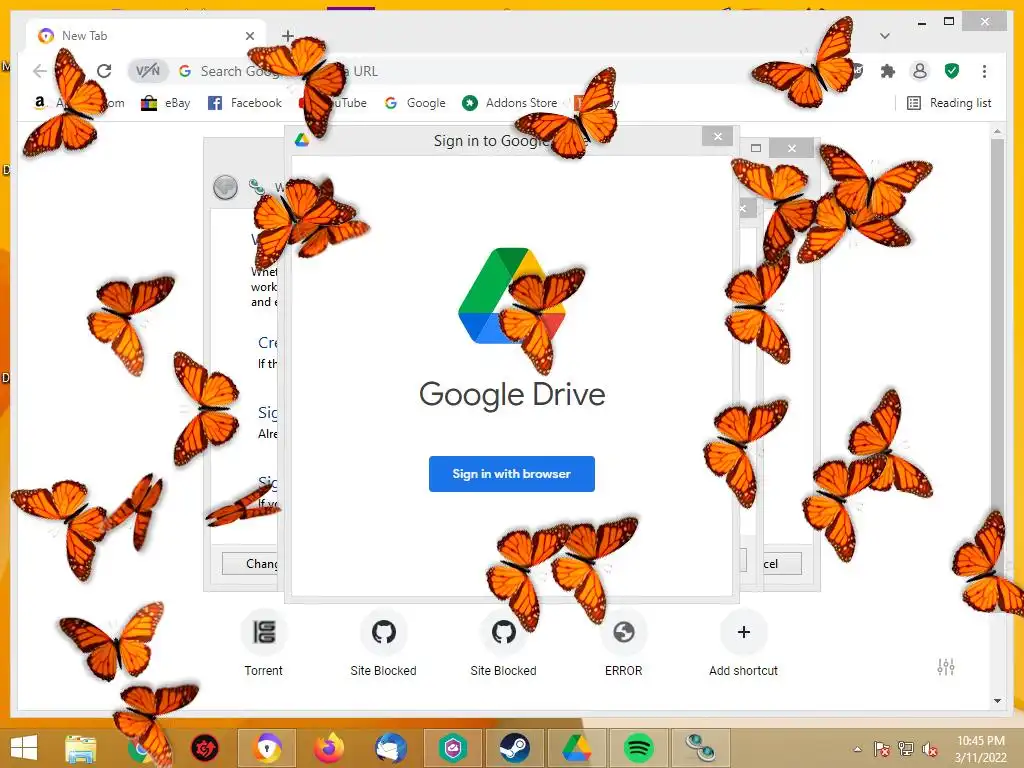The image size is (1024, 768).
Task: Open the Torrent shortcut tile
Action: pyautogui.click(x=264, y=643)
